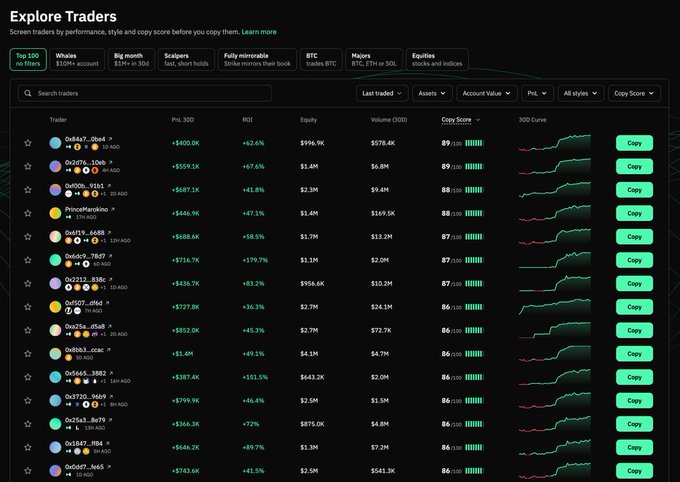Click avatar of trader 0x25a3...8e79
680x482 pixels.
(55, 424)
